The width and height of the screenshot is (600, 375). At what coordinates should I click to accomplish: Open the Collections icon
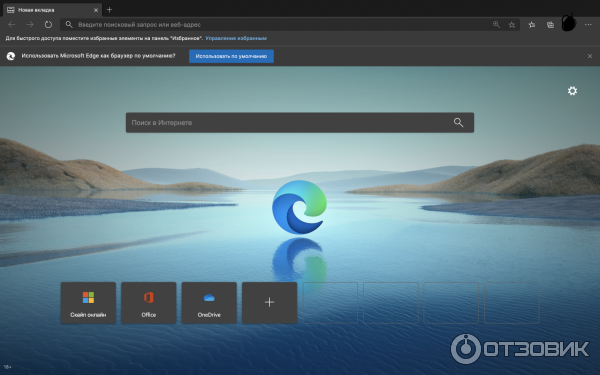pyautogui.click(x=550, y=25)
